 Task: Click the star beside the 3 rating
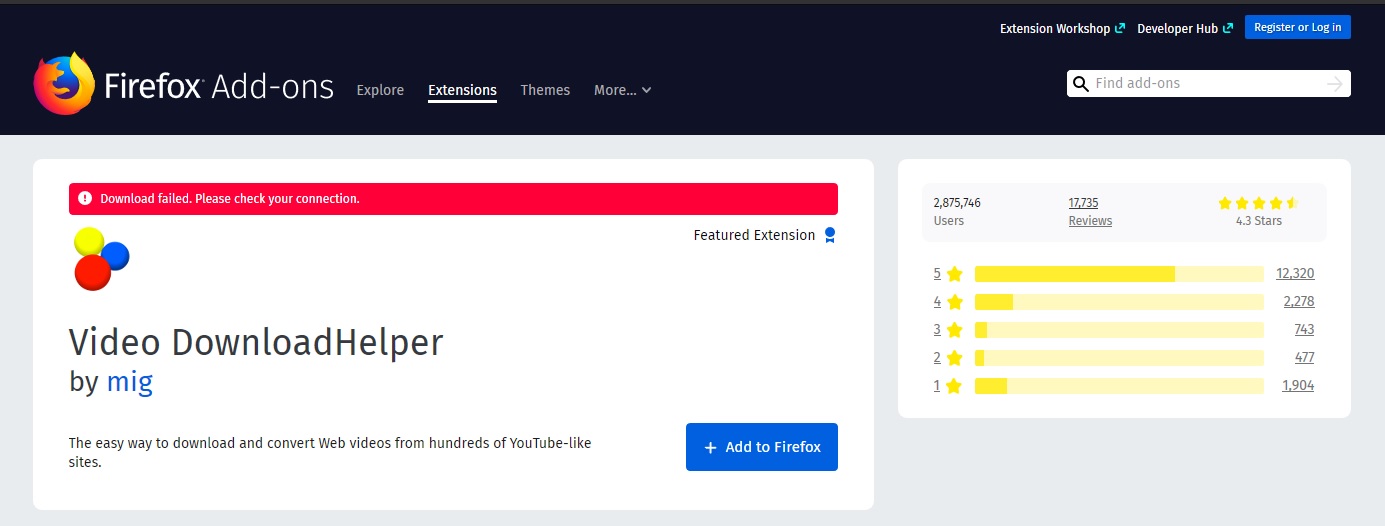coord(955,330)
